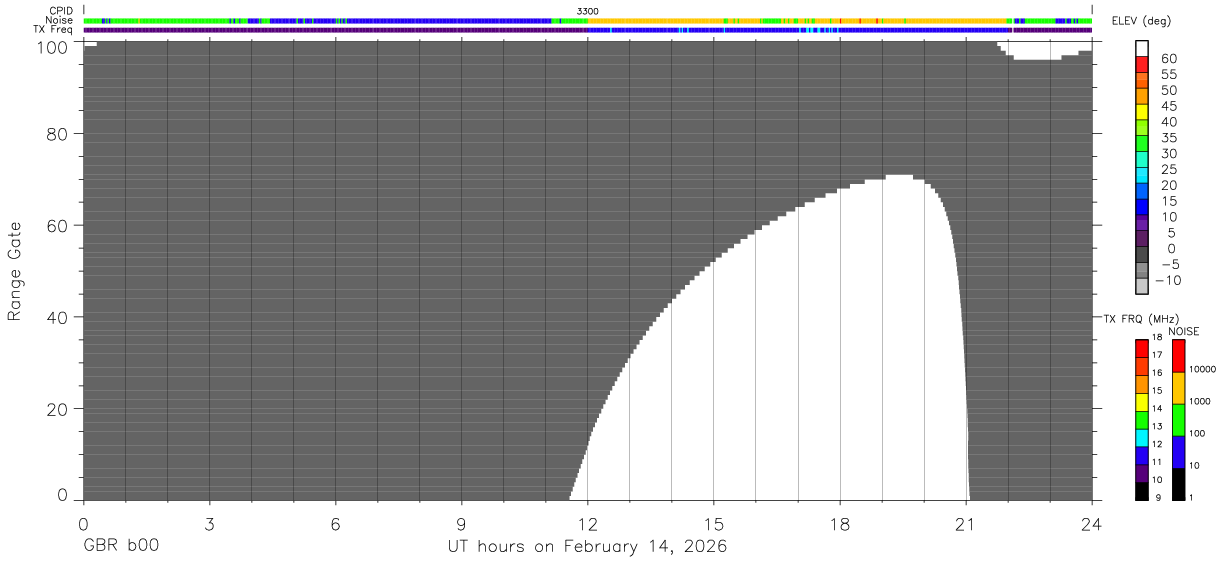Select the red top segment of TX FRQ colorbar
Screen dimensions: 1228x567
click(x=1141, y=348)
